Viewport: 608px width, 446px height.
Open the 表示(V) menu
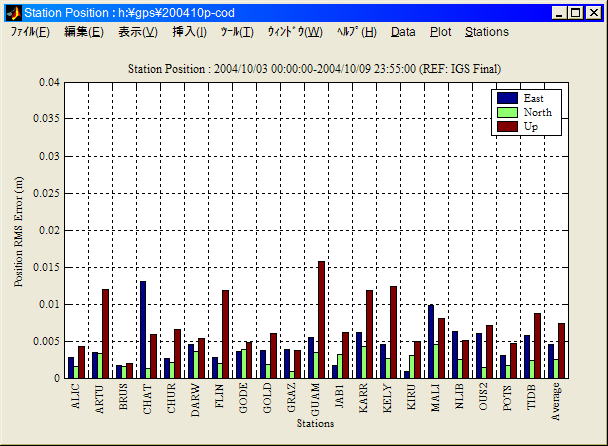pos(137,32)
